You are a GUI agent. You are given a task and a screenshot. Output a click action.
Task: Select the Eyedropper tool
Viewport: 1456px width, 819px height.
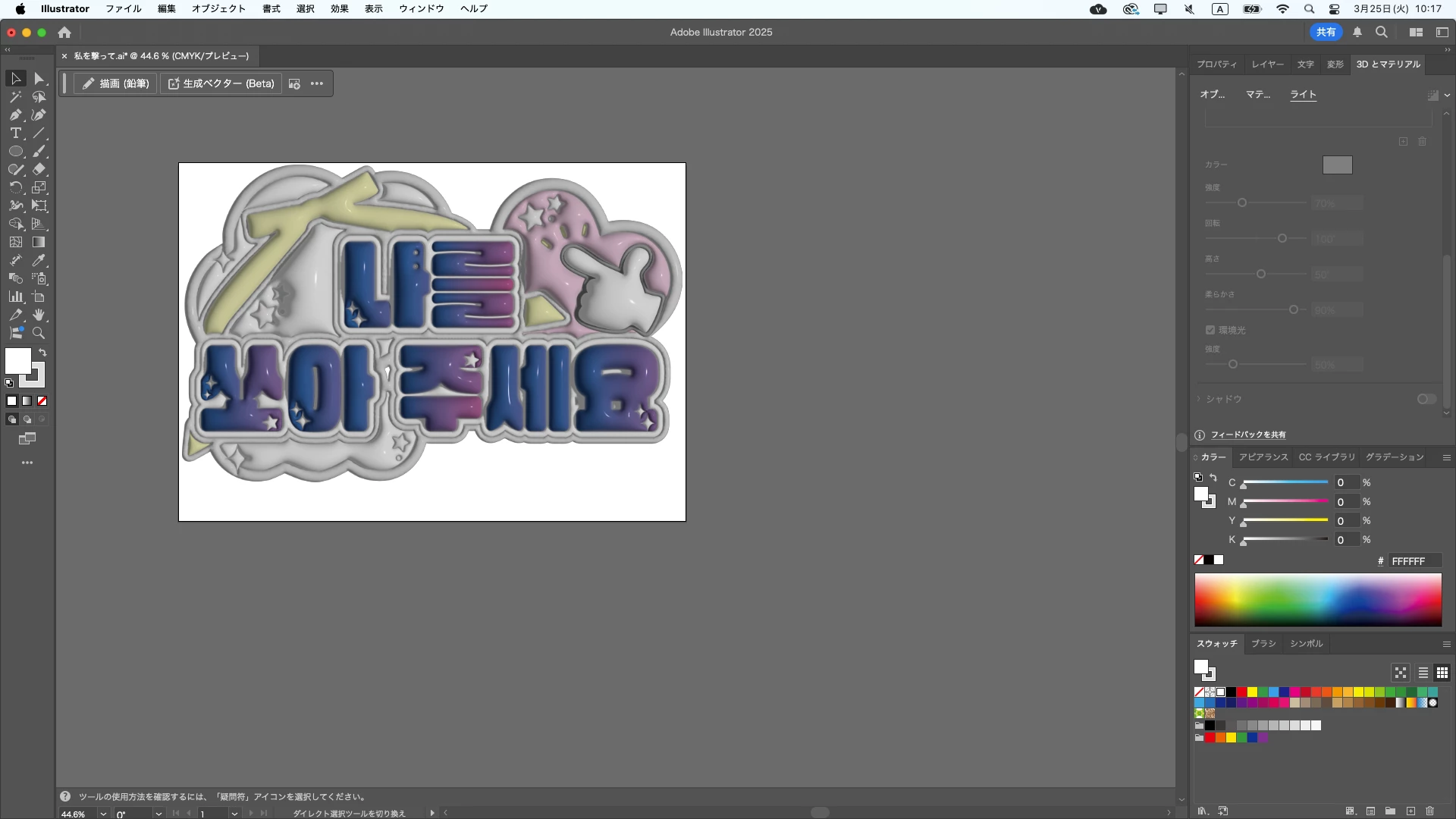click(39, 260)
